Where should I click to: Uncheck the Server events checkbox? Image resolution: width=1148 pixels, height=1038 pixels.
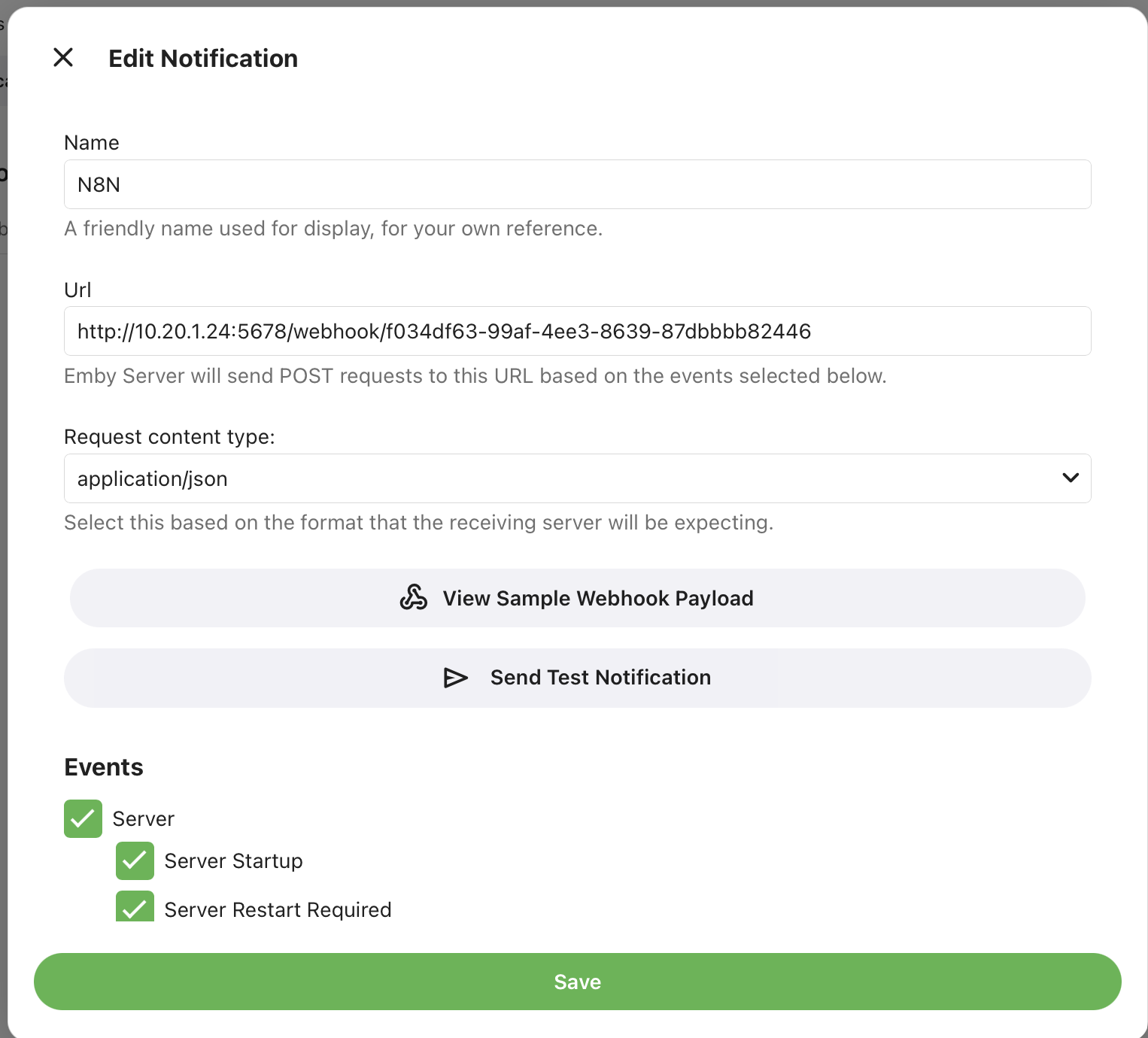tap(83, 818)
